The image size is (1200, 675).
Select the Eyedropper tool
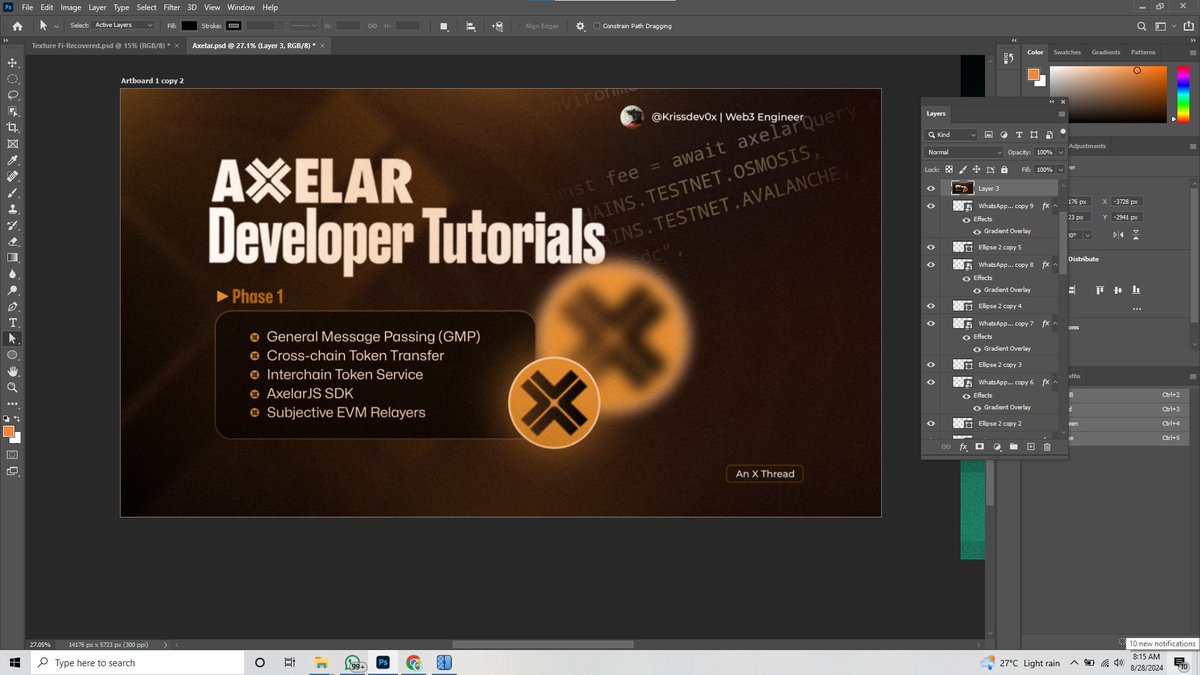pyautogui.click(x=13, y=160)
